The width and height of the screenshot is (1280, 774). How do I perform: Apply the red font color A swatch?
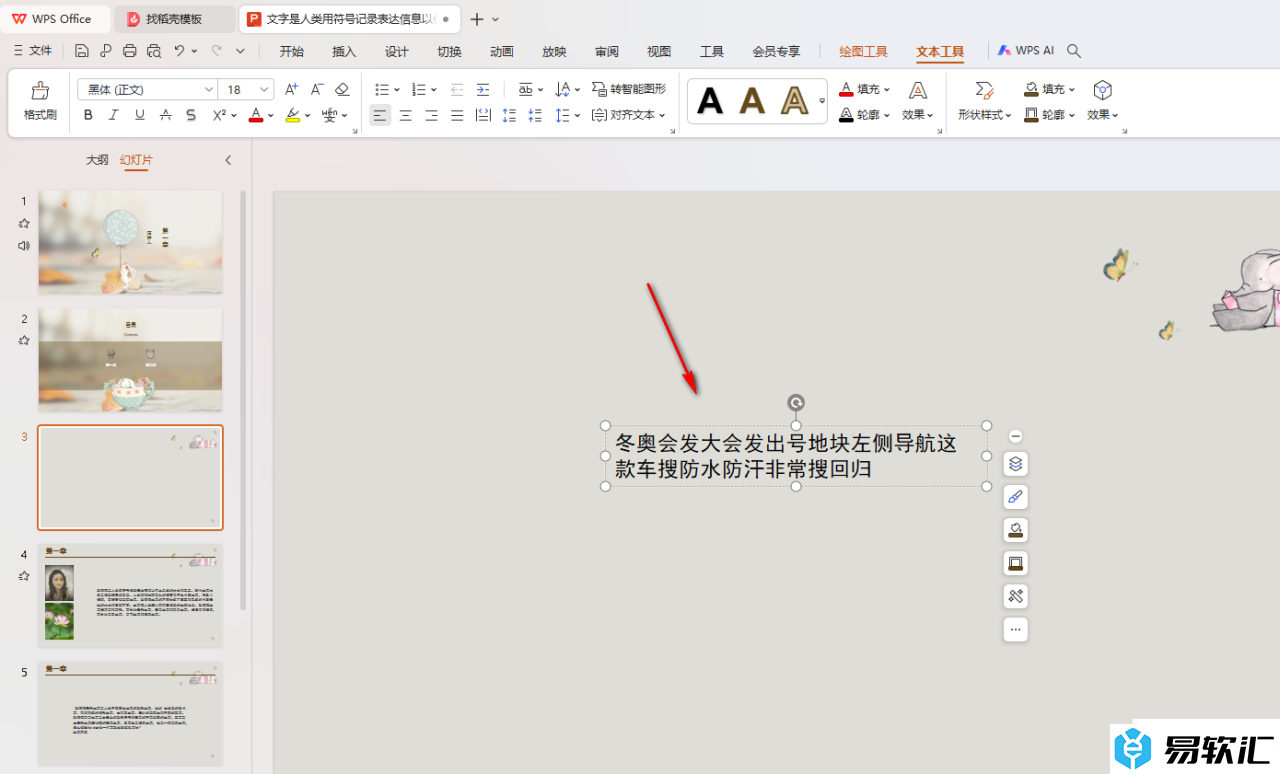pyautogui.click(x=256, y=116)
